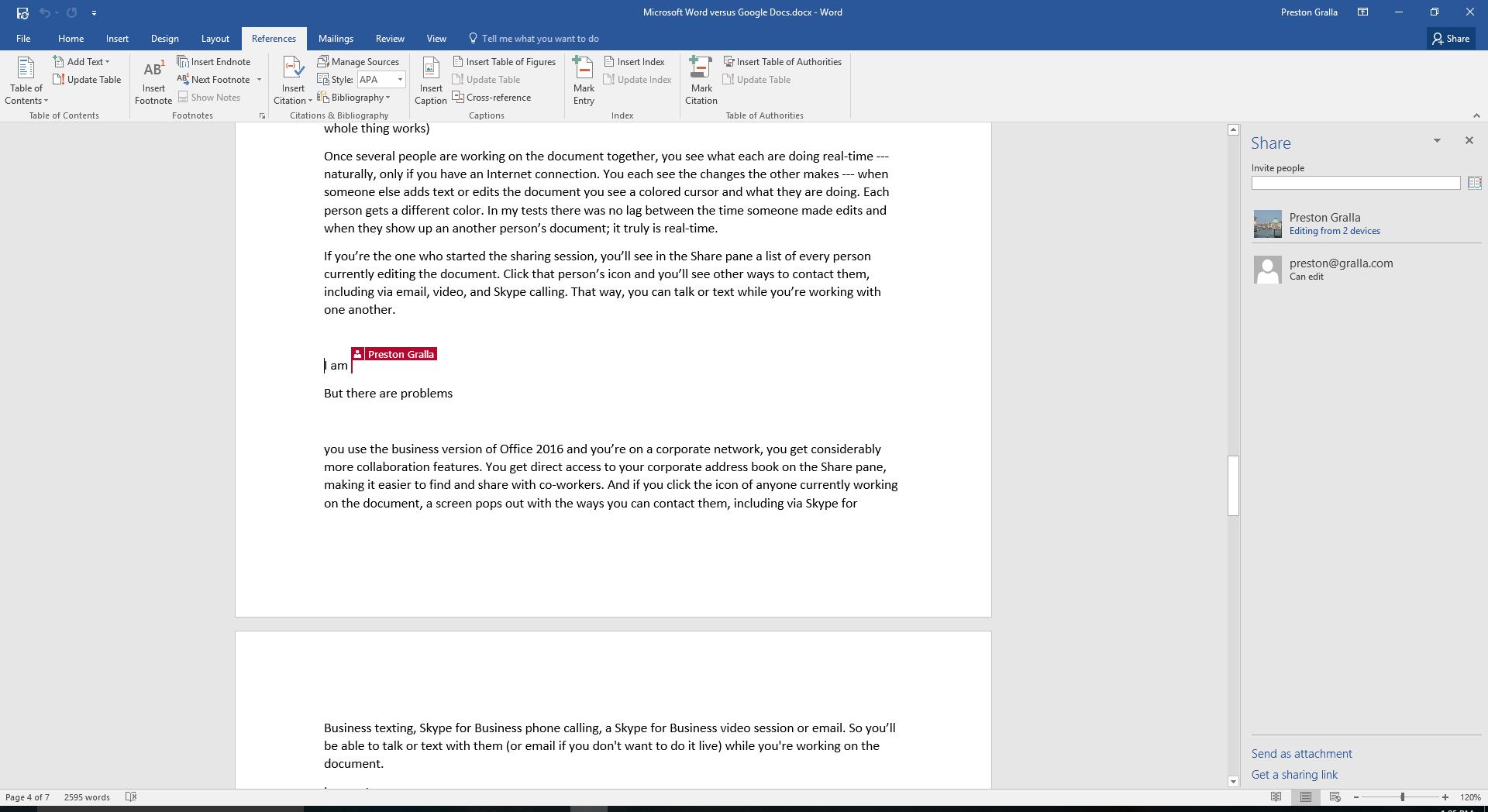Click Zoom In plus button
Image resolution: width=1488 pixels, height=812 pixels.
click(x=1445, y=797)
